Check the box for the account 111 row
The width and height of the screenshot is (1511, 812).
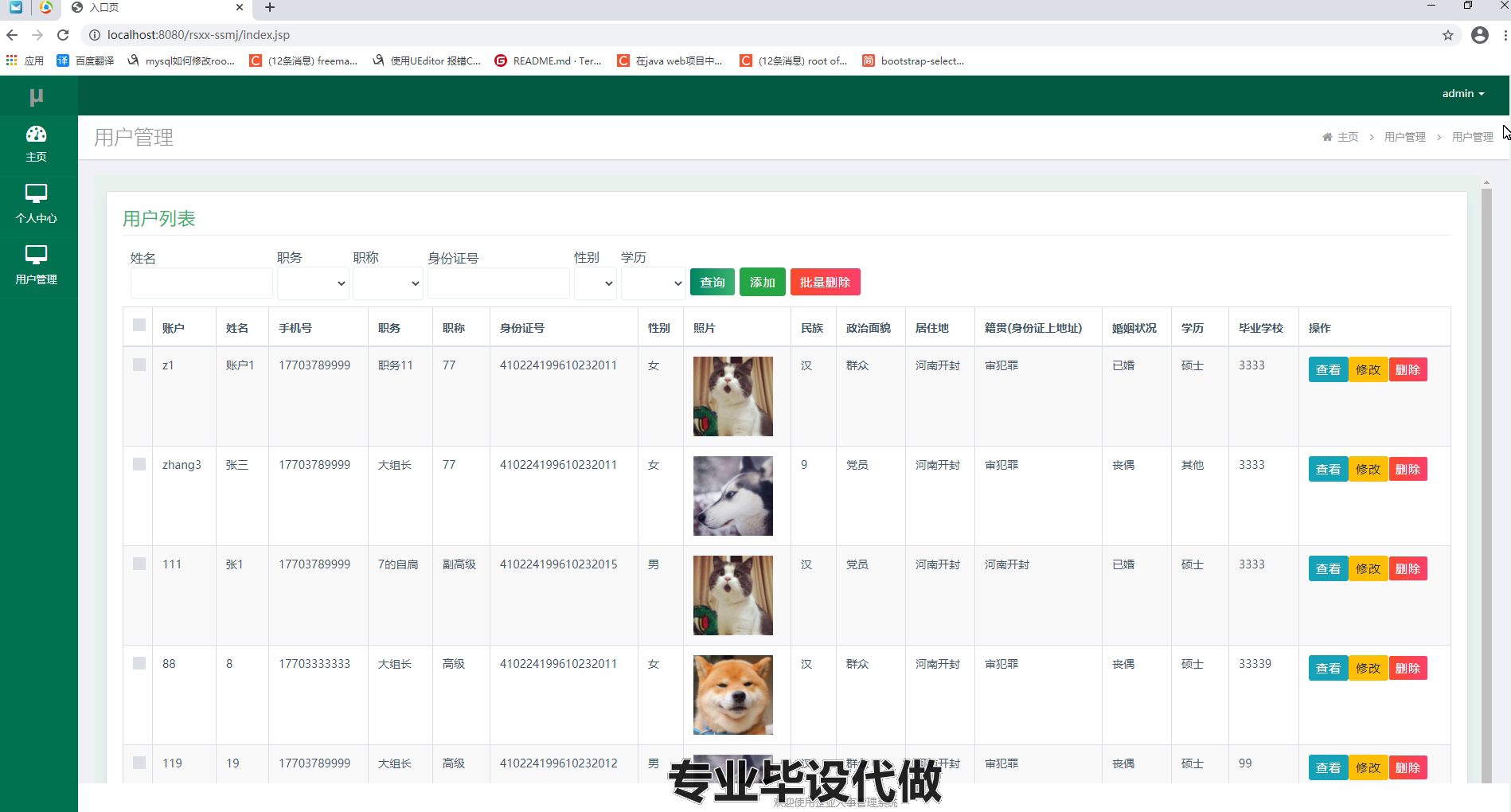click(139, 564)
